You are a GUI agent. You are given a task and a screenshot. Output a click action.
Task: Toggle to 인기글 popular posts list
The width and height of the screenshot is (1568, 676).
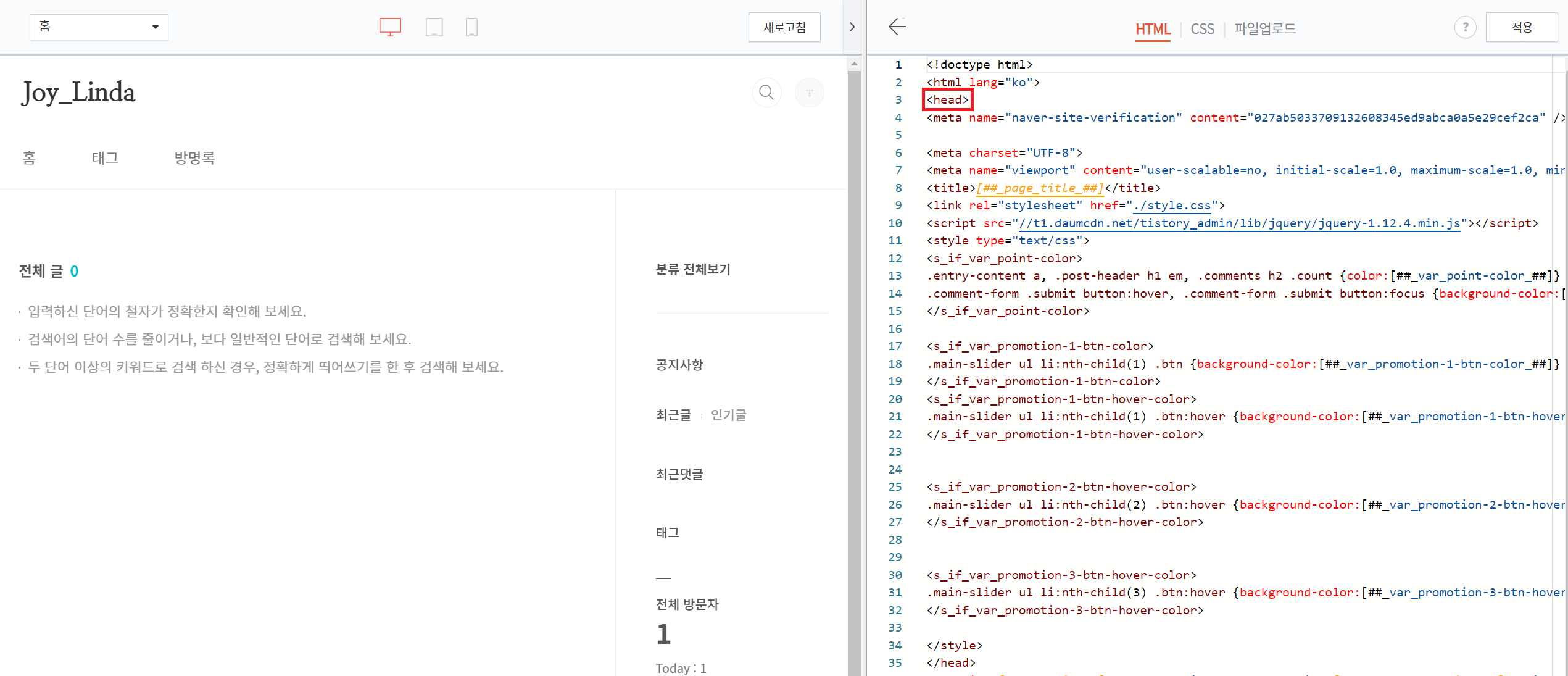click(x=728, y=415)
